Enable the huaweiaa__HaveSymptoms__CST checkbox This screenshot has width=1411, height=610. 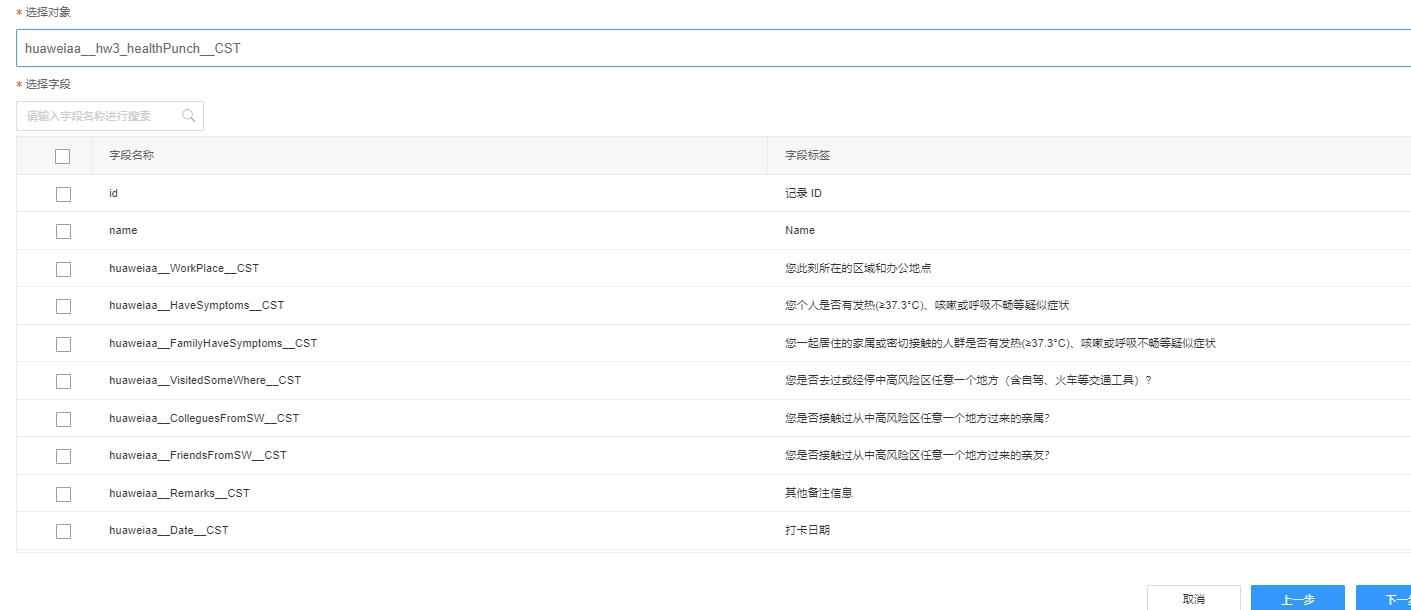tap(63, 306)
